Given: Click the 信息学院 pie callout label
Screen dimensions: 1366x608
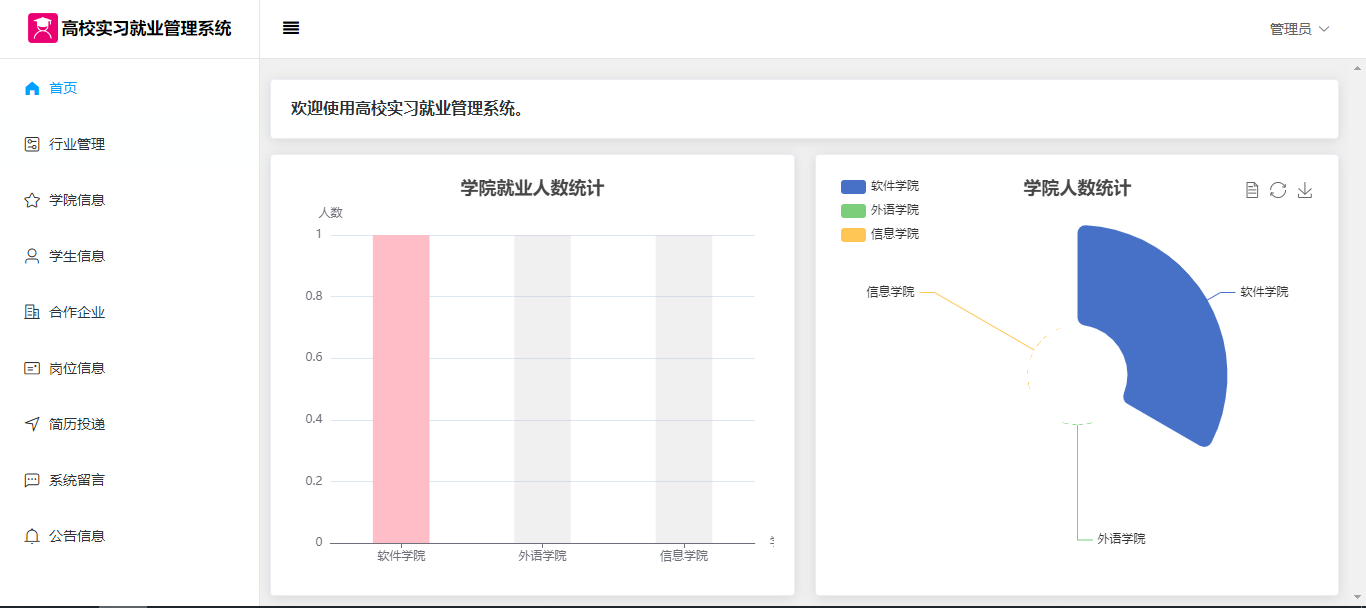Looking at the screenshot, I should pyautogui.click(x=890, y=292).
